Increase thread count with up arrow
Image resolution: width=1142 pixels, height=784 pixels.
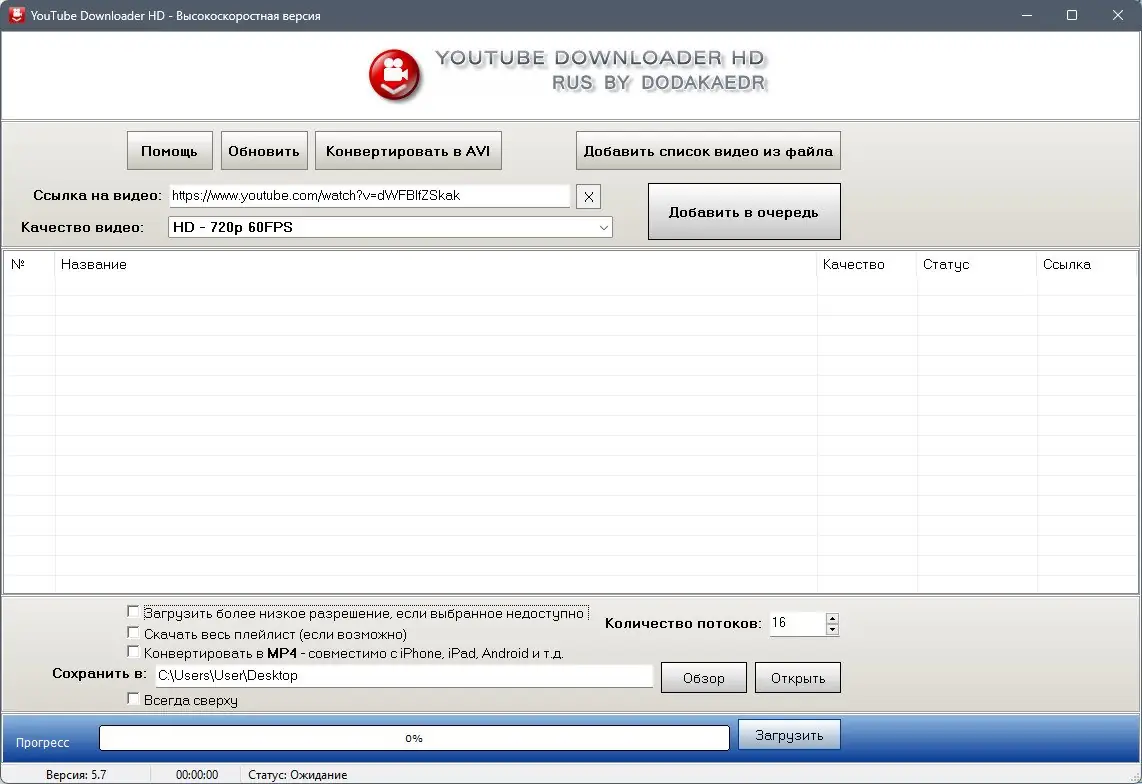(x=832, y=619)
